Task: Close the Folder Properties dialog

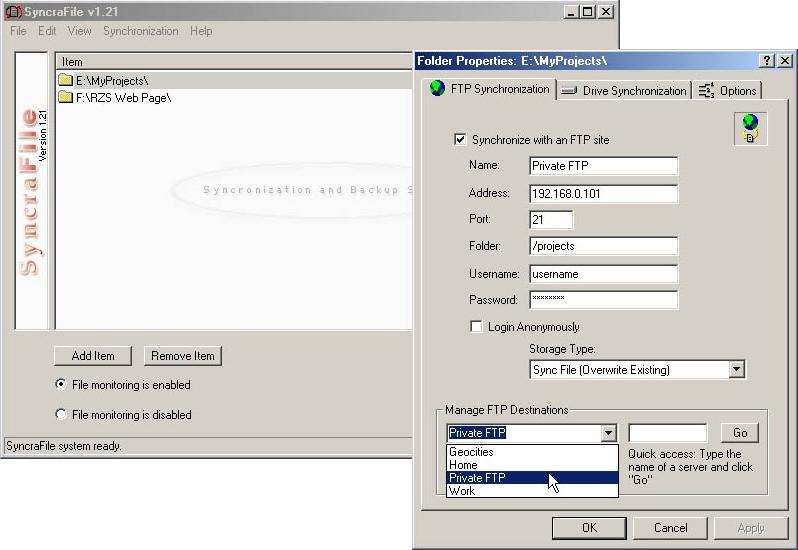Action: (785, 61)
